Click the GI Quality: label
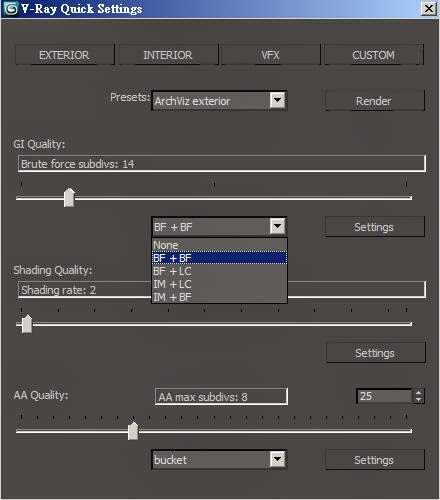Screen dimensions: 440x500 coord(39,145)
